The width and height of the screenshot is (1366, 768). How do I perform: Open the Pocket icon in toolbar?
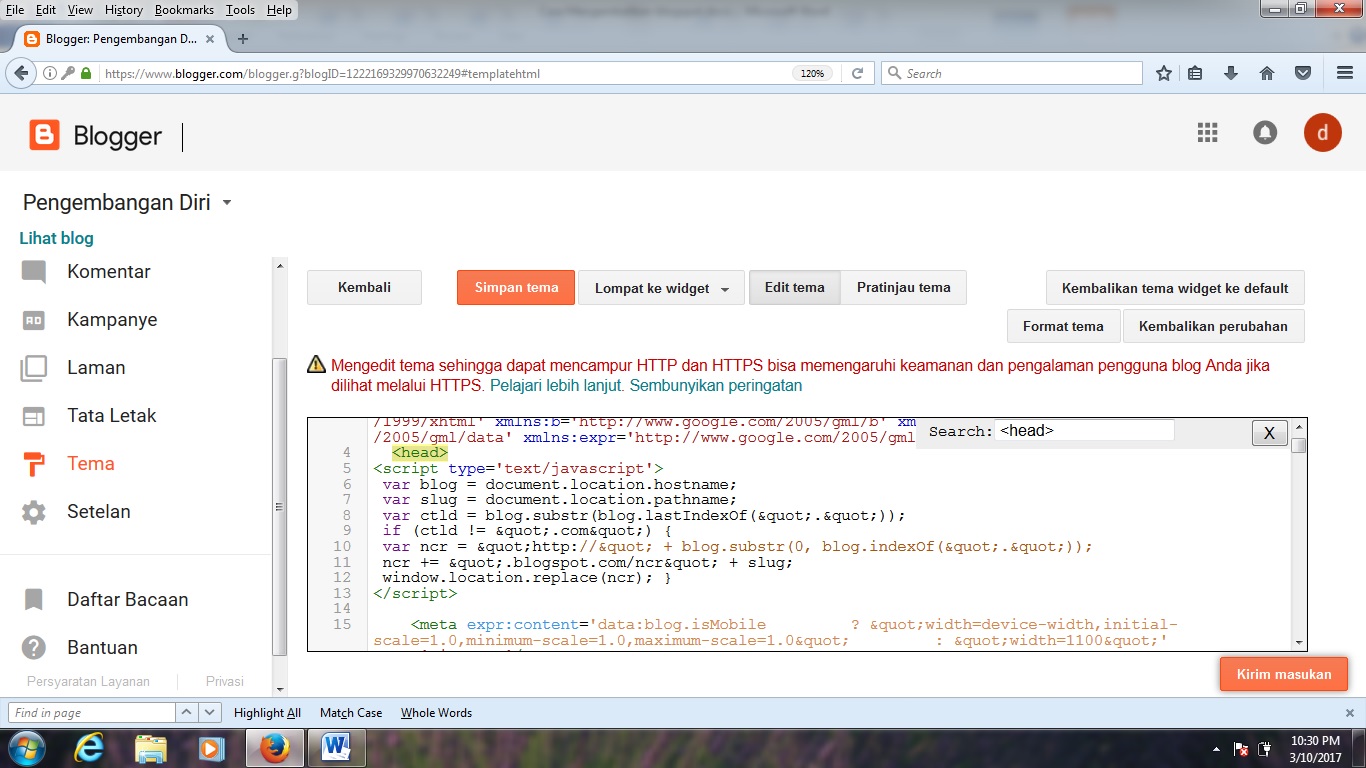(x=1303, y=73)
